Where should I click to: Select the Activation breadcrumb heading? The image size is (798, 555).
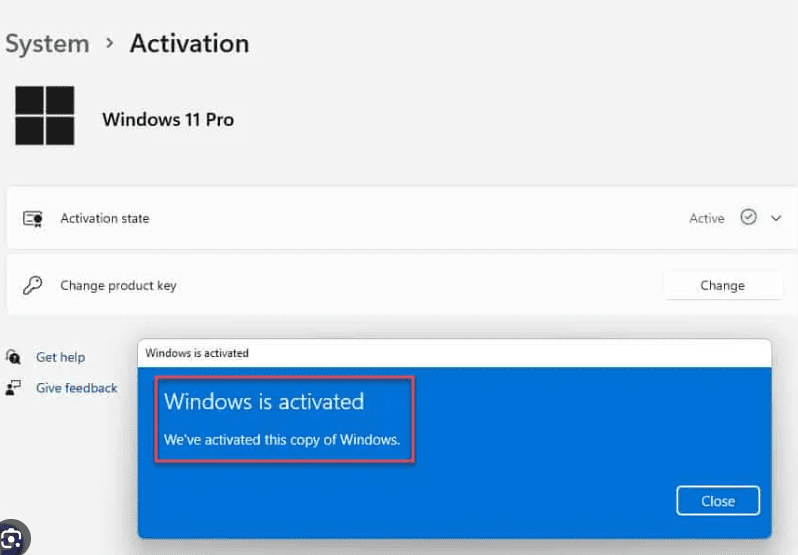(x=189, y=44)
